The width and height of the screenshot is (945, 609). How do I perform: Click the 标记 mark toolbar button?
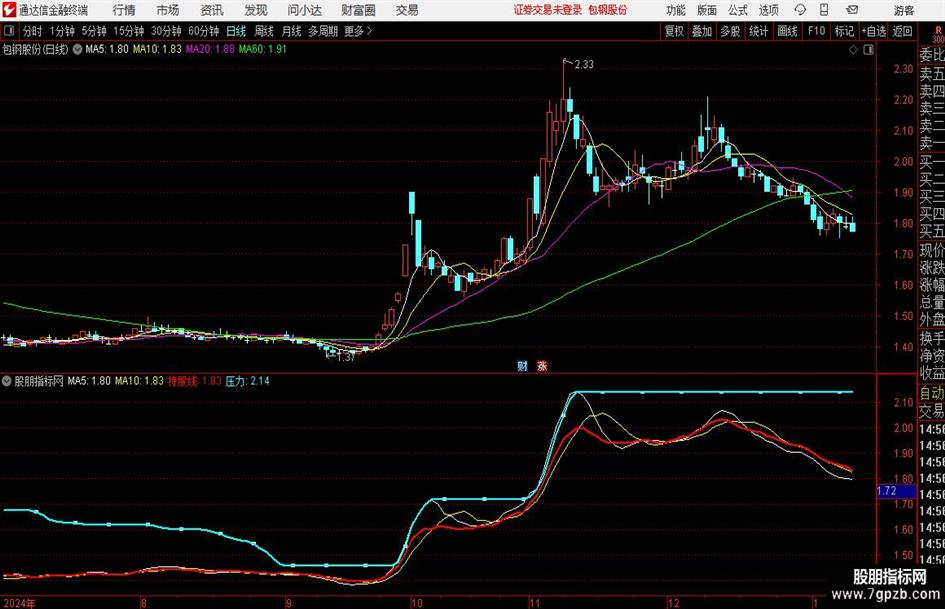(x=844, y=31)
